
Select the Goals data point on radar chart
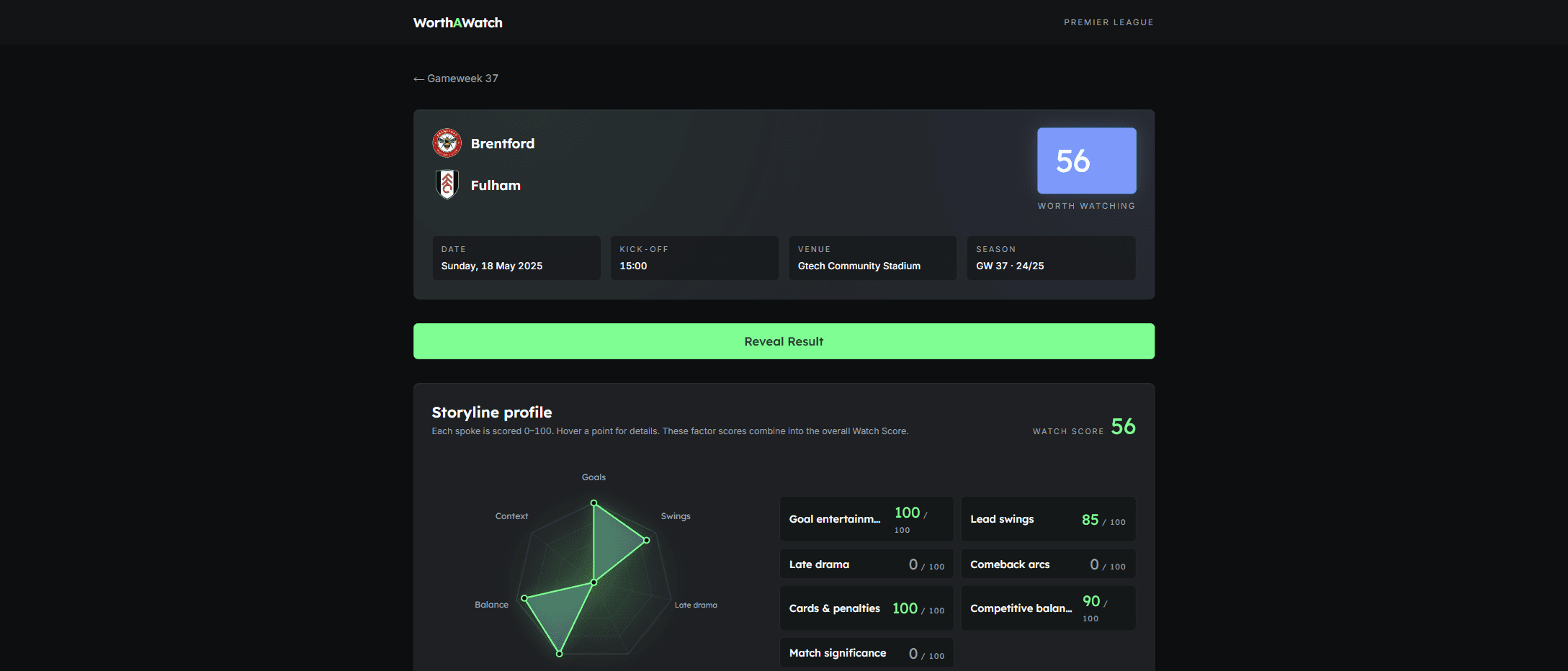(x=593, y=503)
